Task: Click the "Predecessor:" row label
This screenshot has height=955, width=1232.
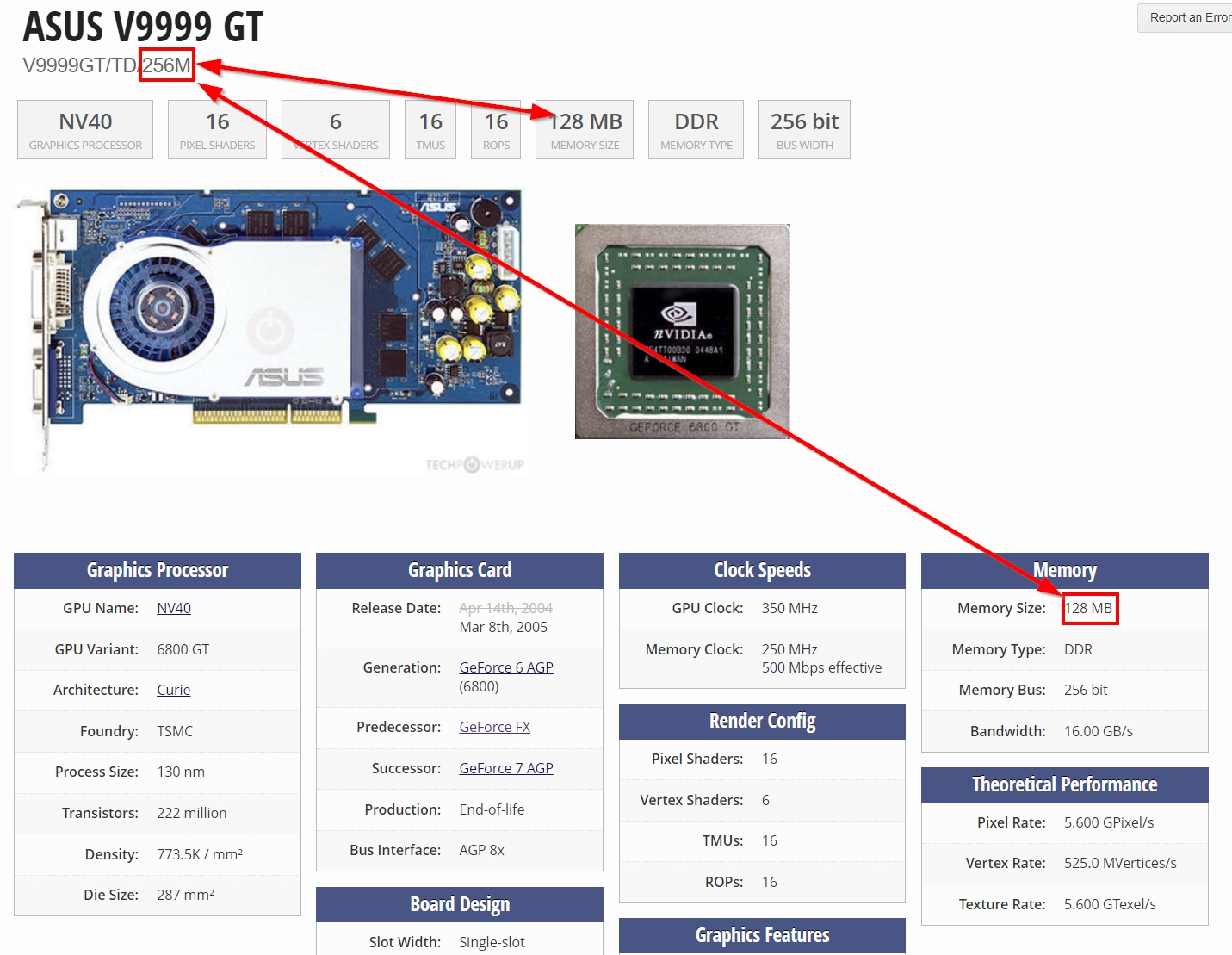Action: 399,727
